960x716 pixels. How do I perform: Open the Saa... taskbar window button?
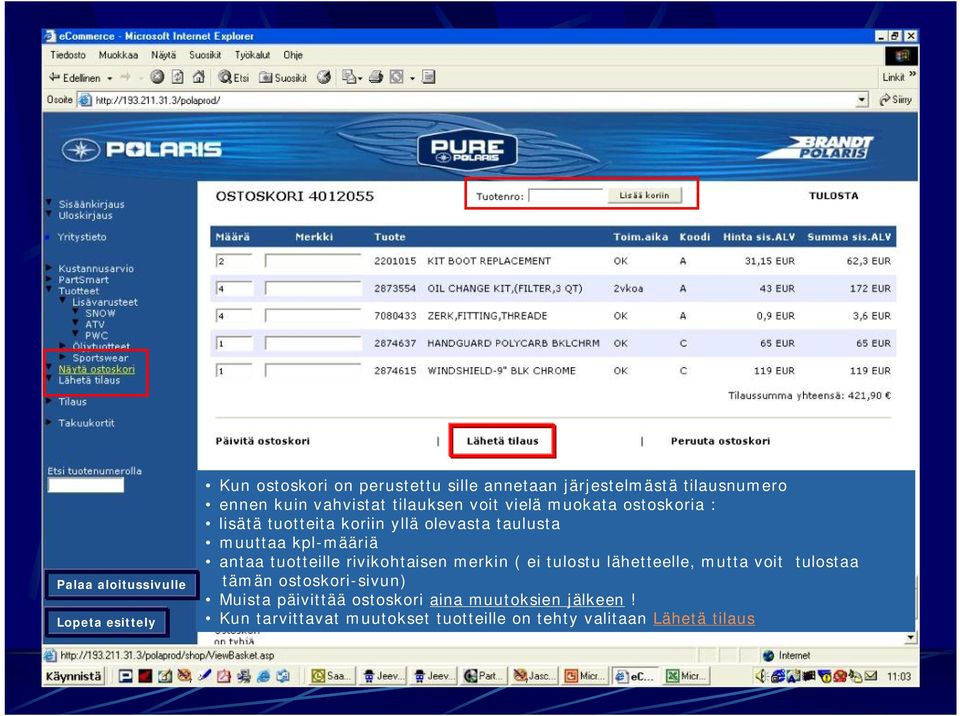coord(331,676)
